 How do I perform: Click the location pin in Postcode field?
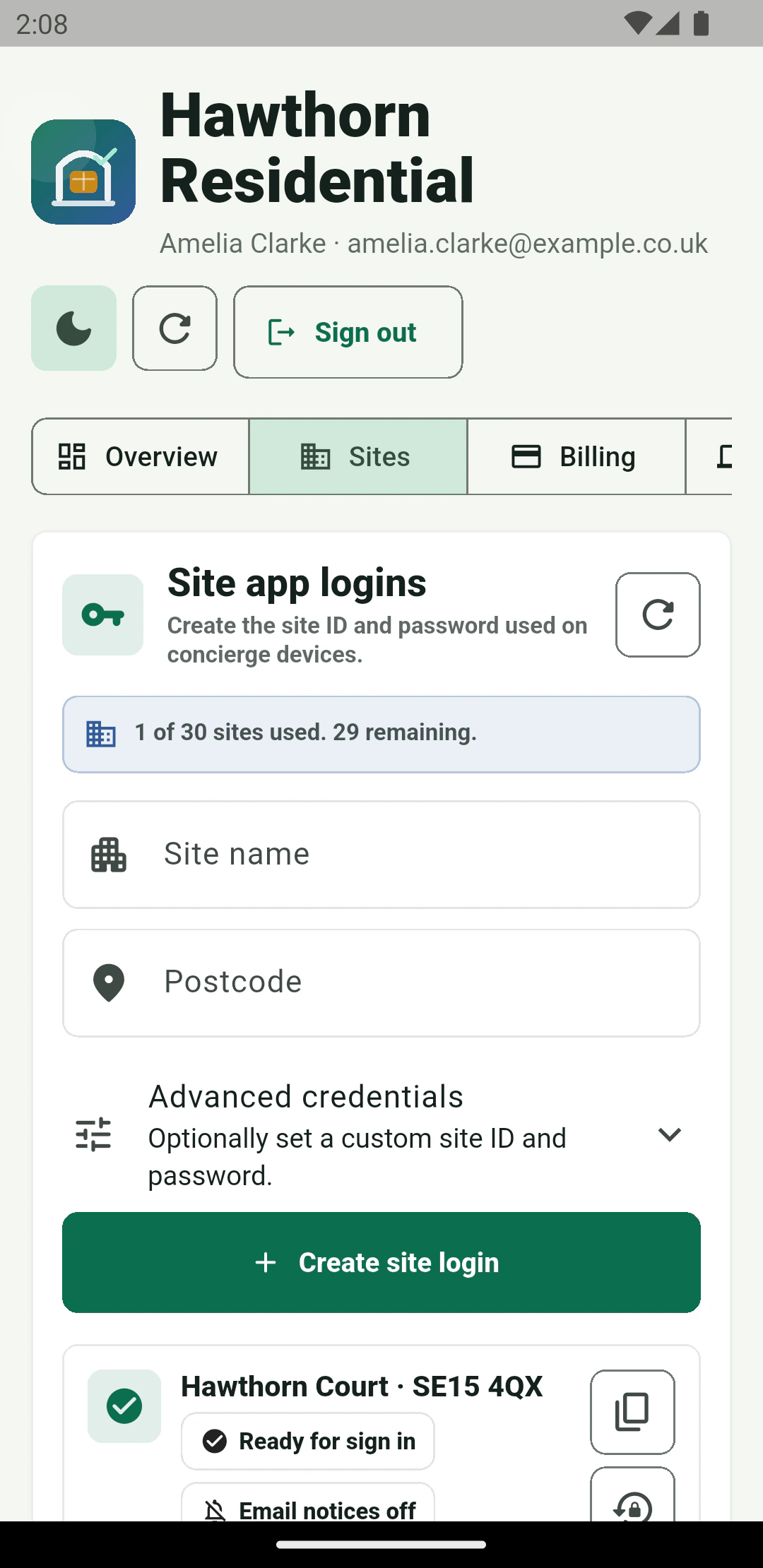[x=109, y=982]
